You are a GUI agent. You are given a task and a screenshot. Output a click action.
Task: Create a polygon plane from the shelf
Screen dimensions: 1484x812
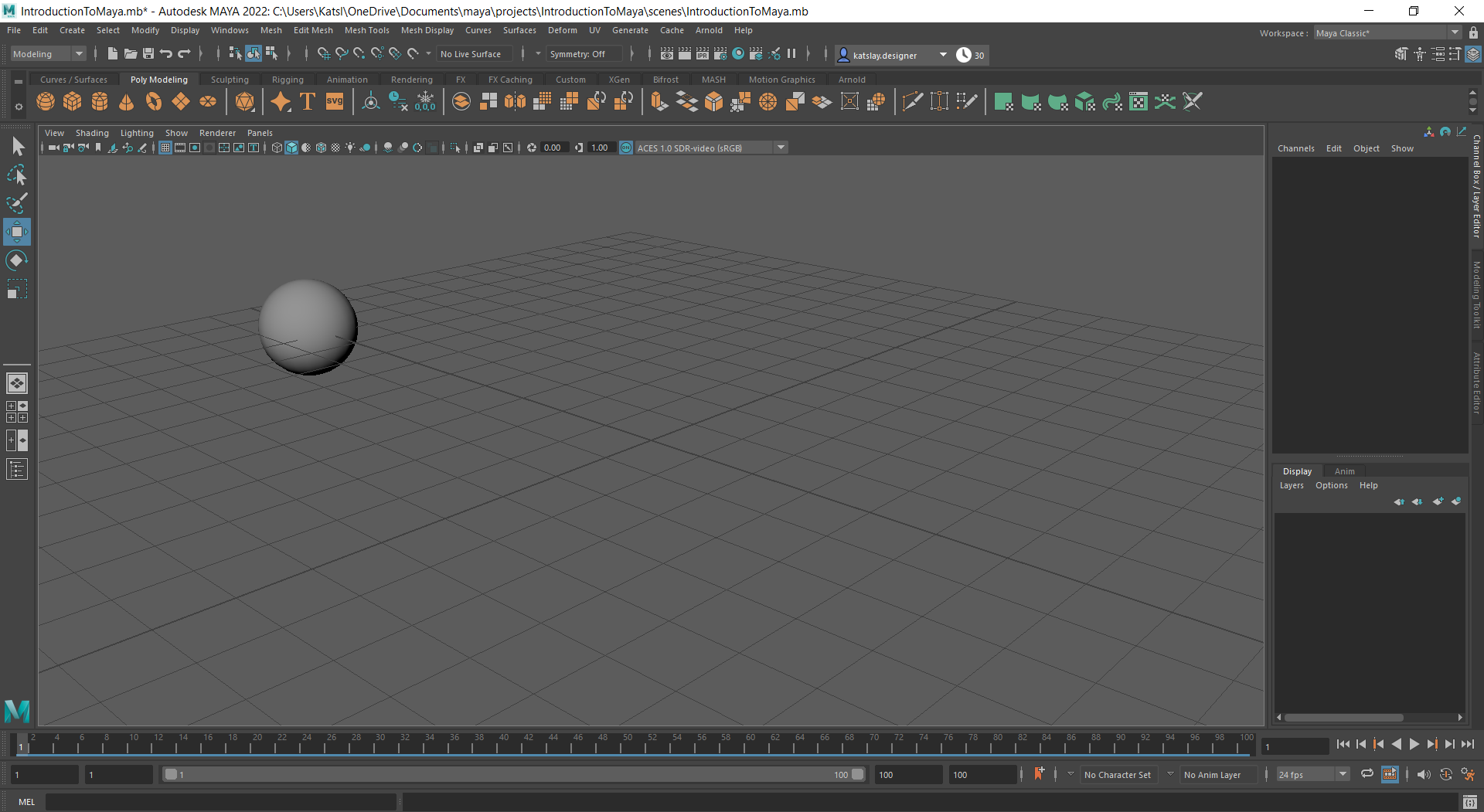click(181, 101)
